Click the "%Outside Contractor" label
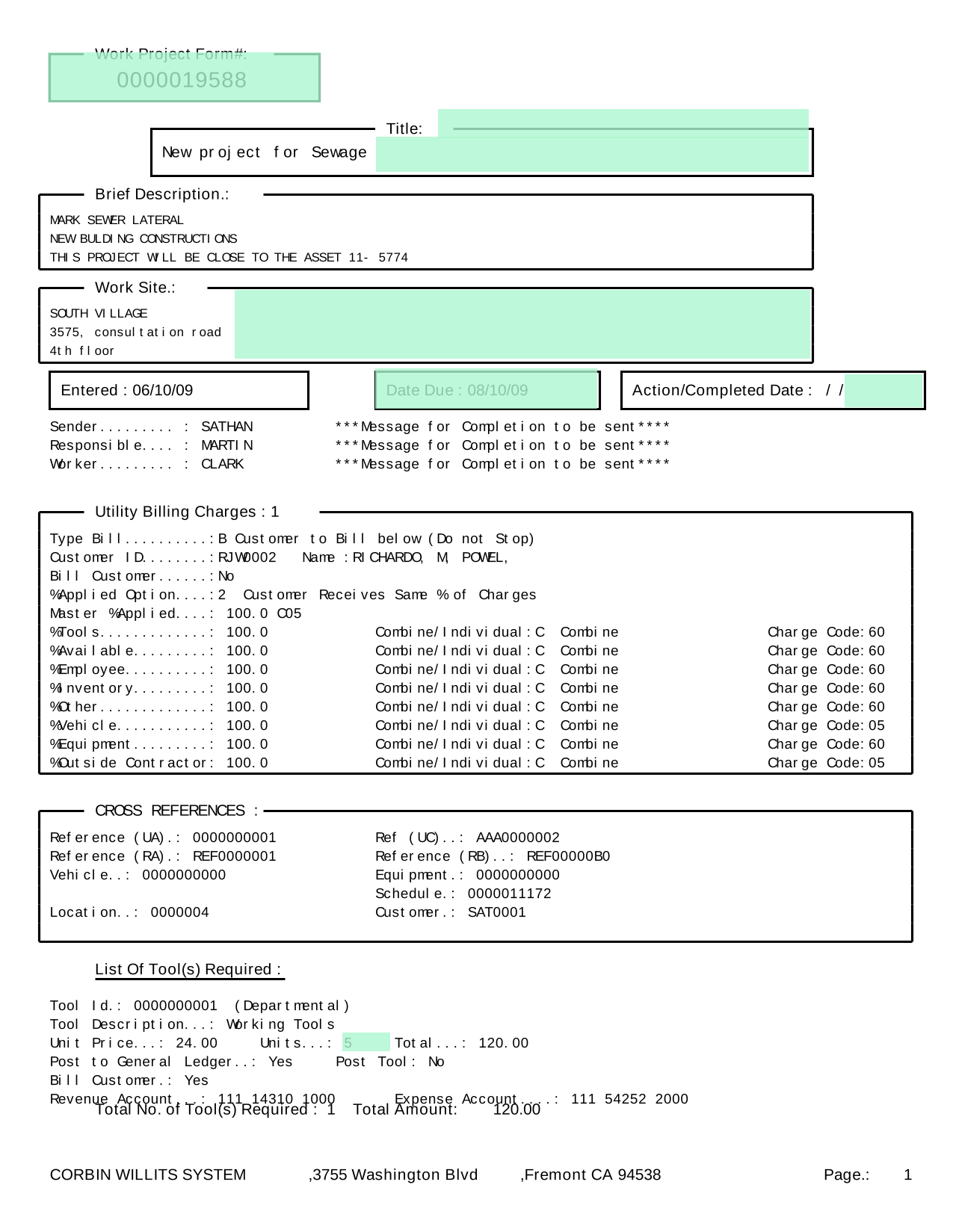 coord(132,763)
